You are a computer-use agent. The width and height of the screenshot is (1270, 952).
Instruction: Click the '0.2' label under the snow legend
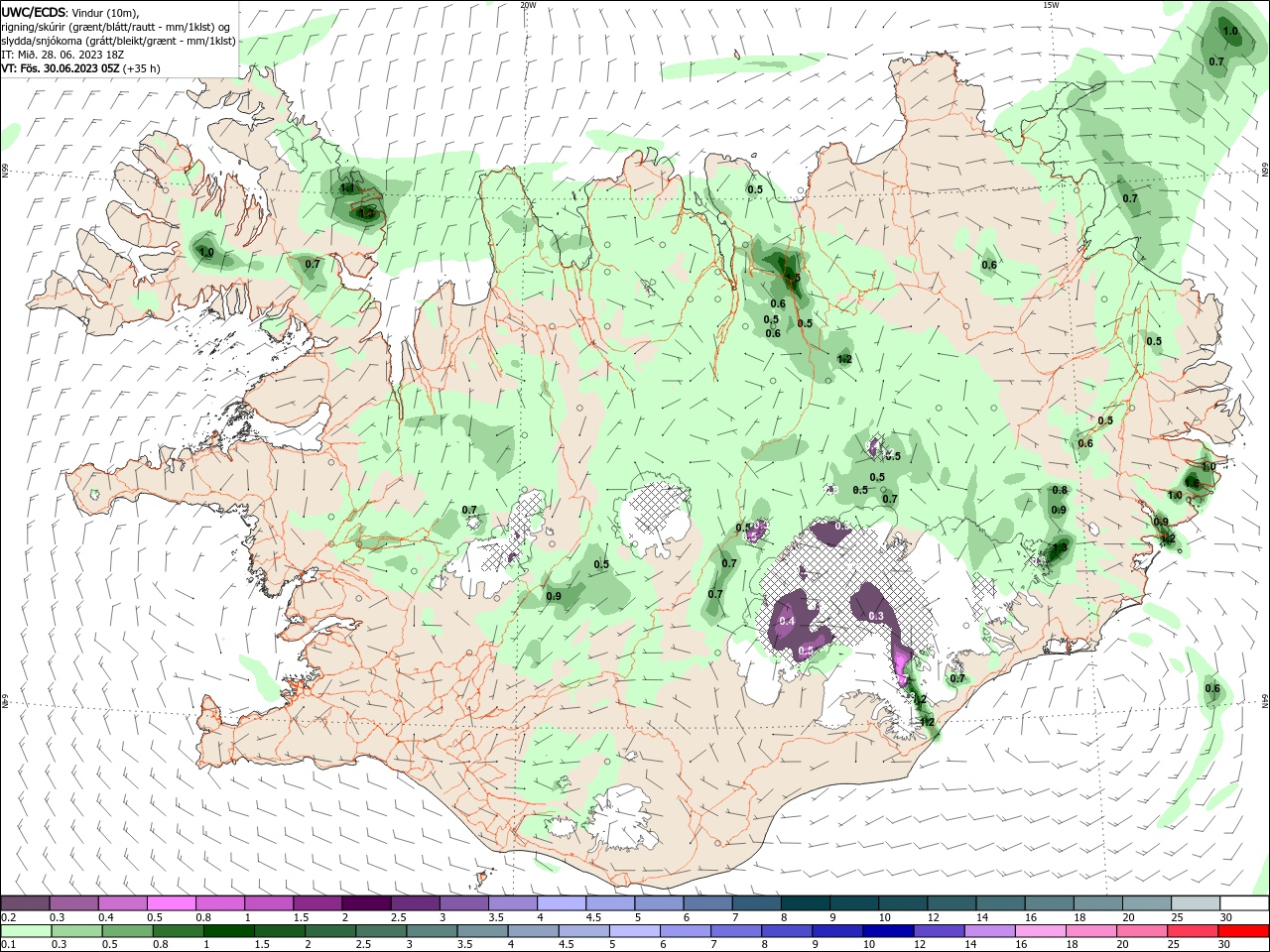[x=8, y=917]
